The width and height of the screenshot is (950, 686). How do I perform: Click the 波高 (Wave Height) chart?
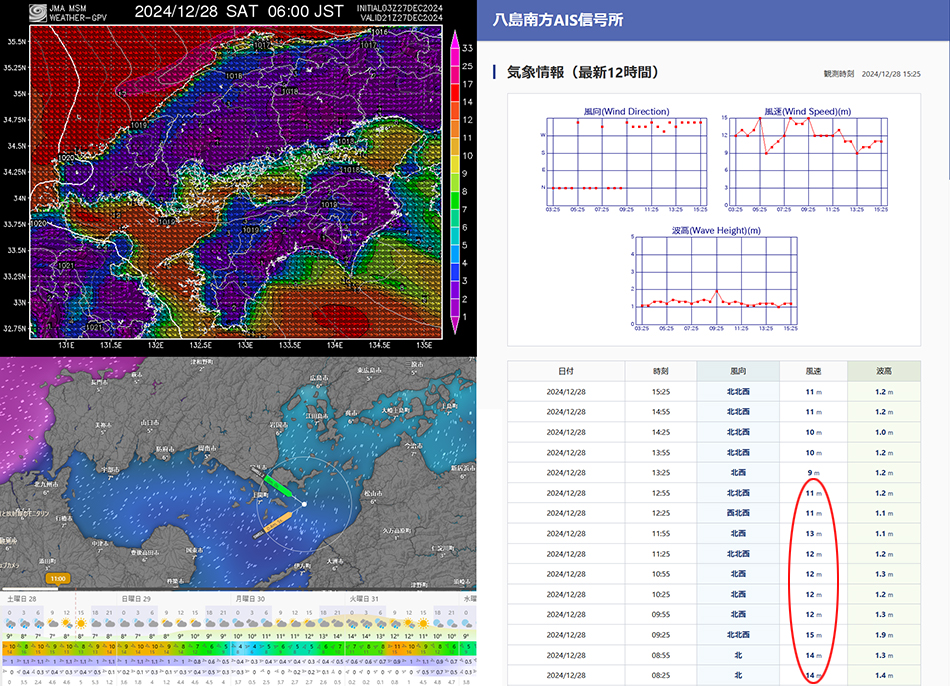coord(714,280)
